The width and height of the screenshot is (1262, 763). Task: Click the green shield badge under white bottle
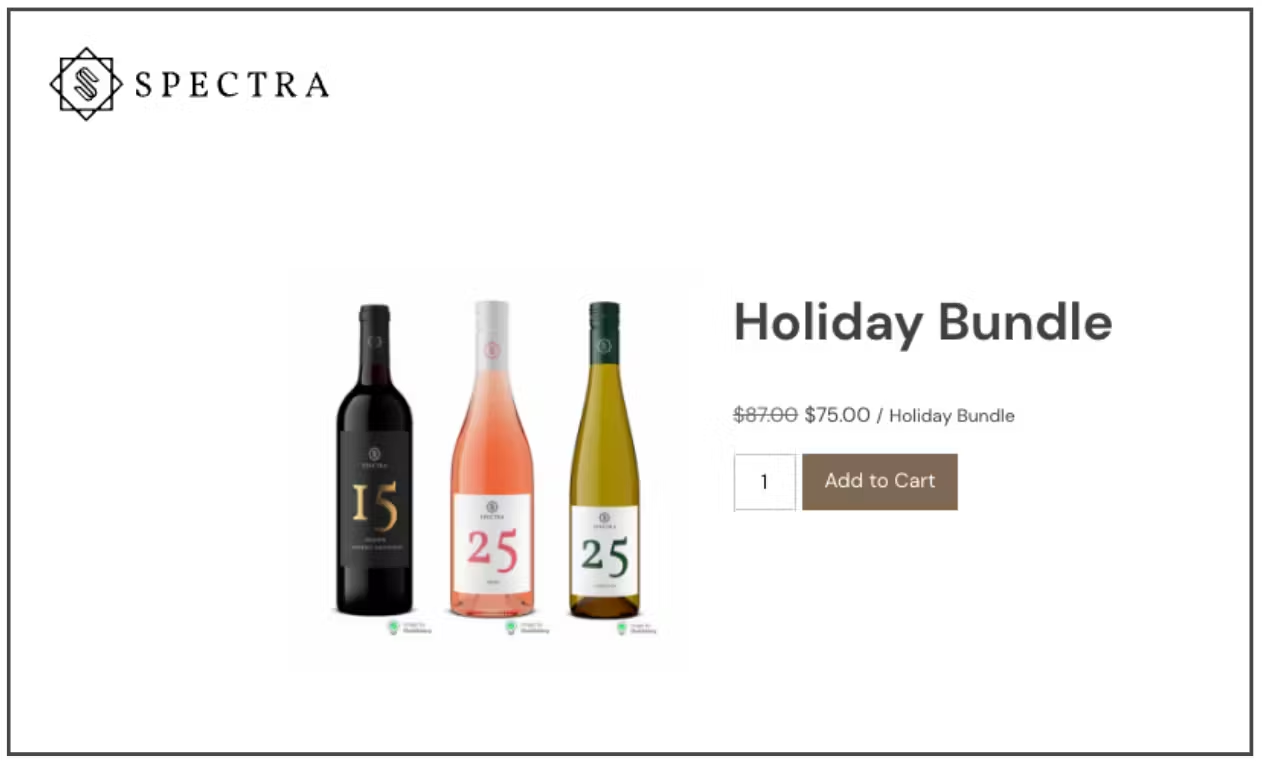[x=622, y=628]
